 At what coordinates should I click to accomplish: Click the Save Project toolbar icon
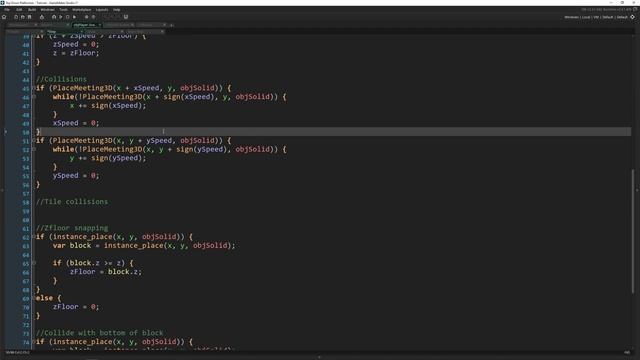click(29, 17)
